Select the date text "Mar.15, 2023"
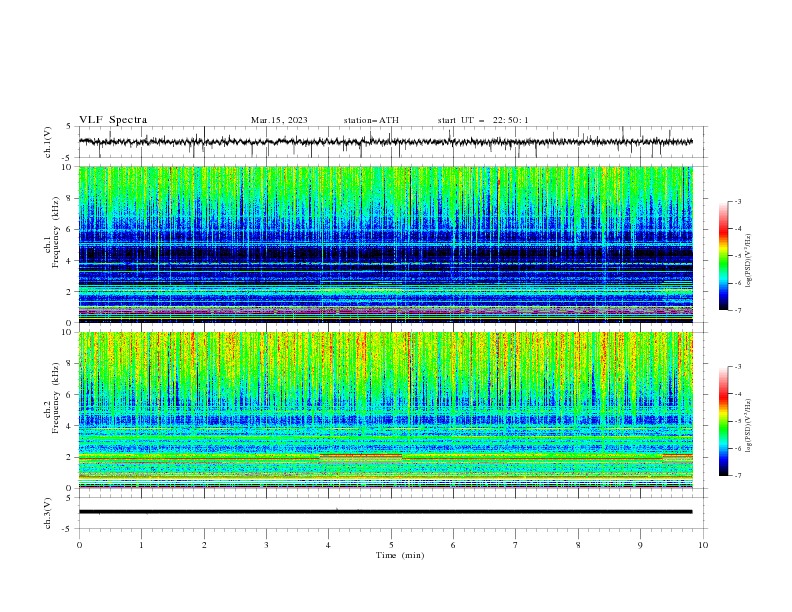Screen dimensions: 792x612 coord(279,120)
